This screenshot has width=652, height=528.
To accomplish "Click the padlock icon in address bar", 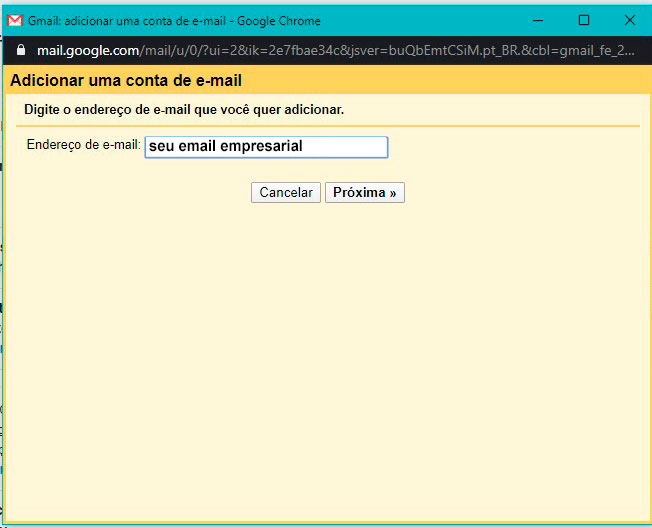I will [x=22, y=50].
